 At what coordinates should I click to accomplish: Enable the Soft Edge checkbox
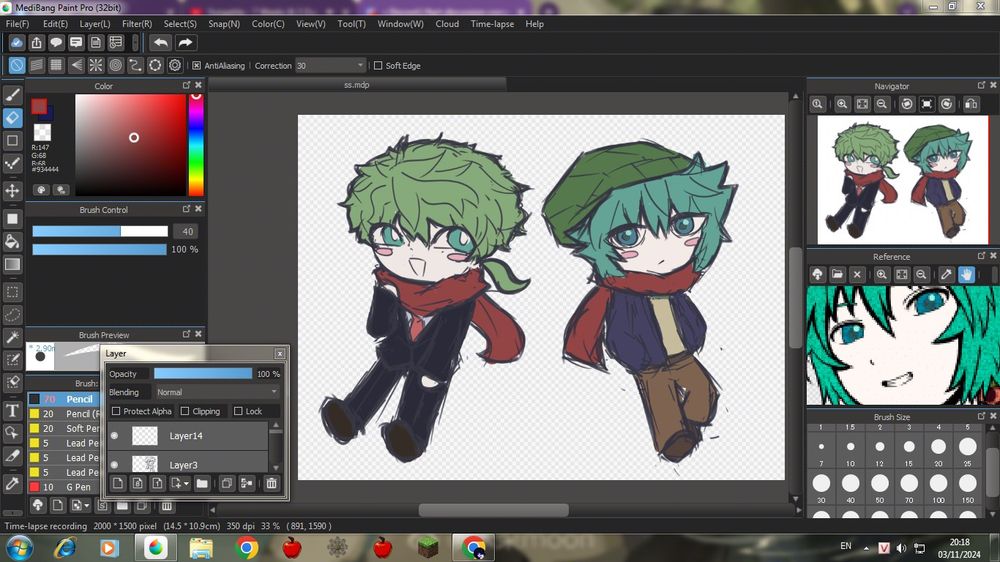[x=378, y=66]
